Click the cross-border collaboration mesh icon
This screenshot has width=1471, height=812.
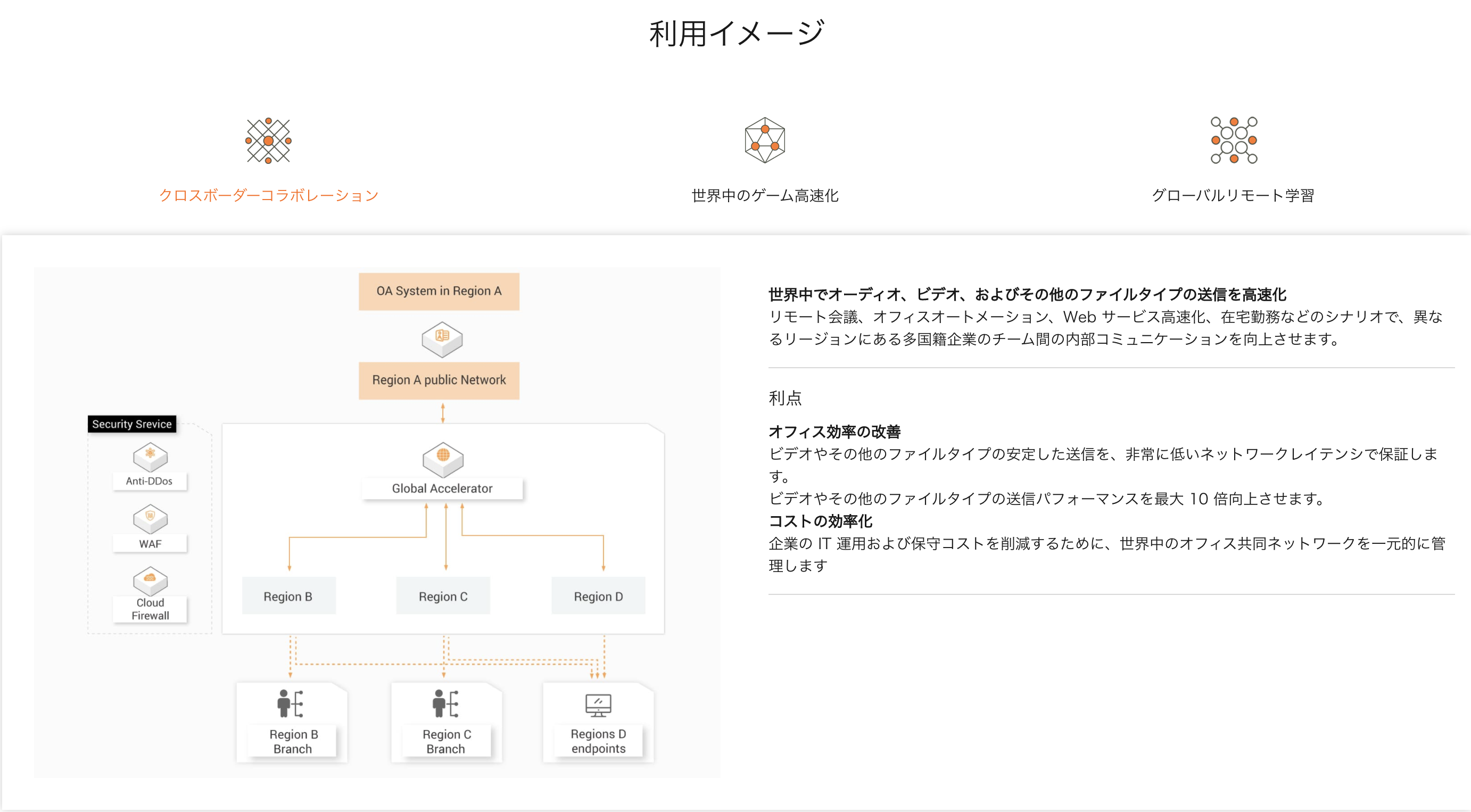[x=268, y=140]
